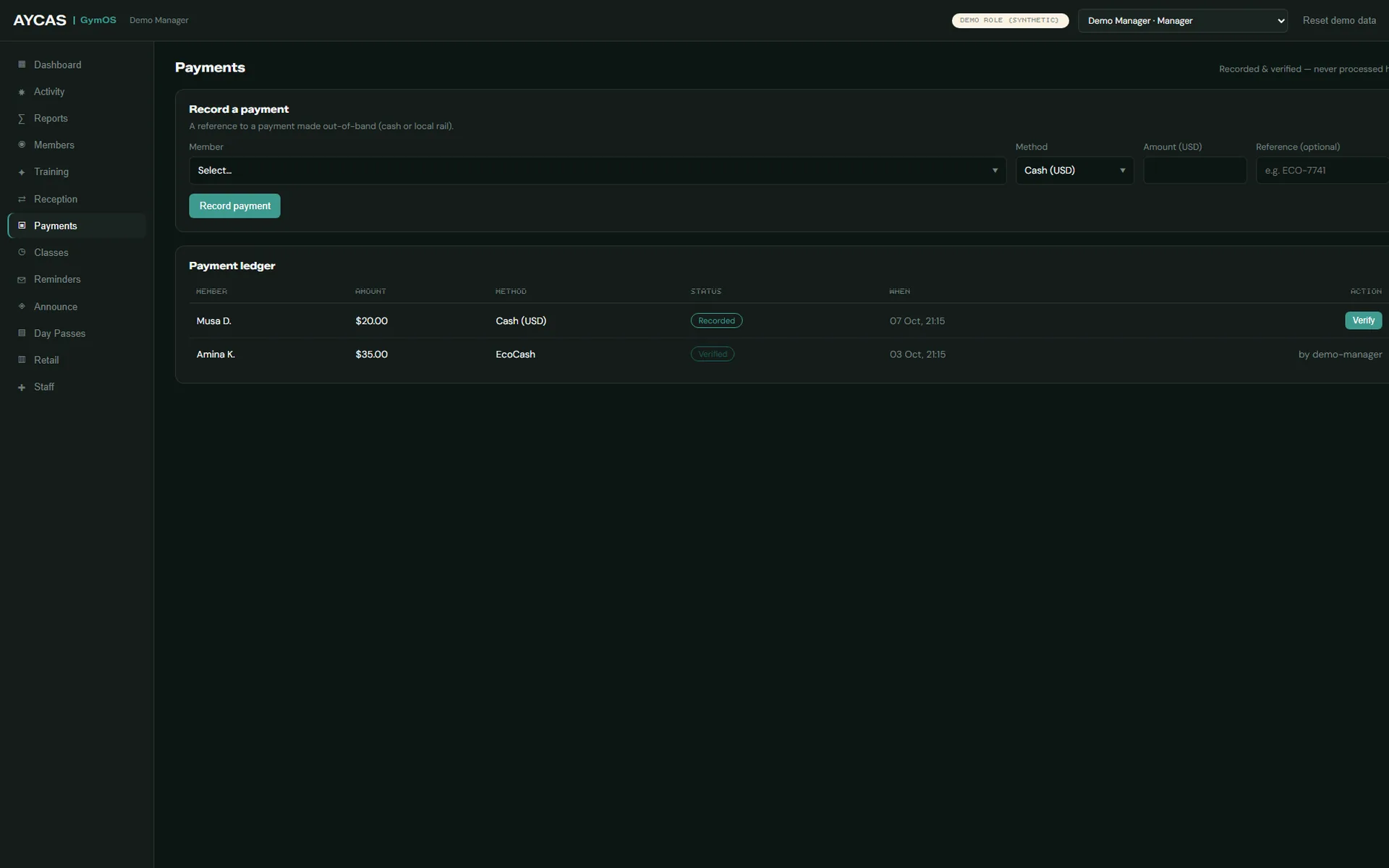Click the Retail icon in sidebar
Image resolution: width=1389 pixels, height=868 pixels.
coord(22,359)
